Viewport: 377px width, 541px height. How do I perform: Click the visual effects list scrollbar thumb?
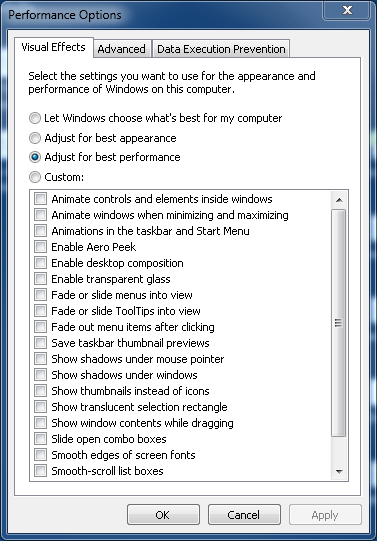pos(339,323)
